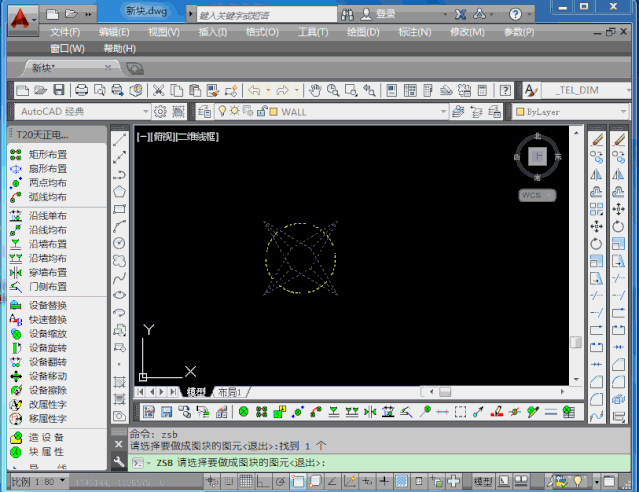Click workspace settings gear icon
Viewport: 639px width, 492px height.
[160, 111]
